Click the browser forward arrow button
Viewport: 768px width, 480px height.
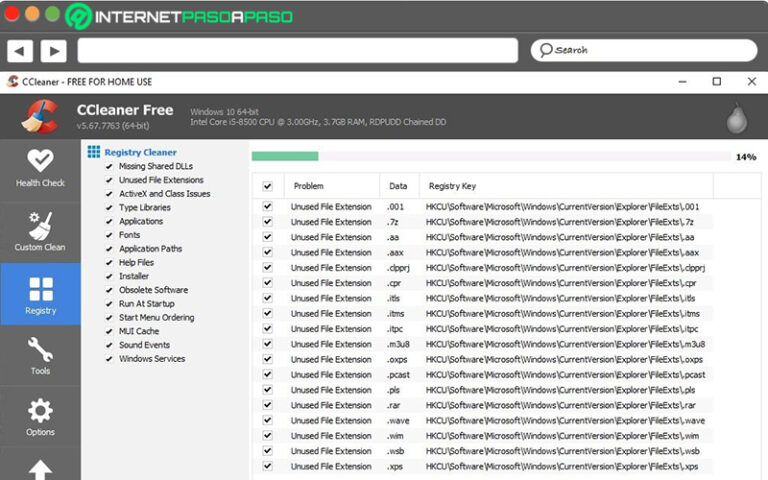(53, 50)
